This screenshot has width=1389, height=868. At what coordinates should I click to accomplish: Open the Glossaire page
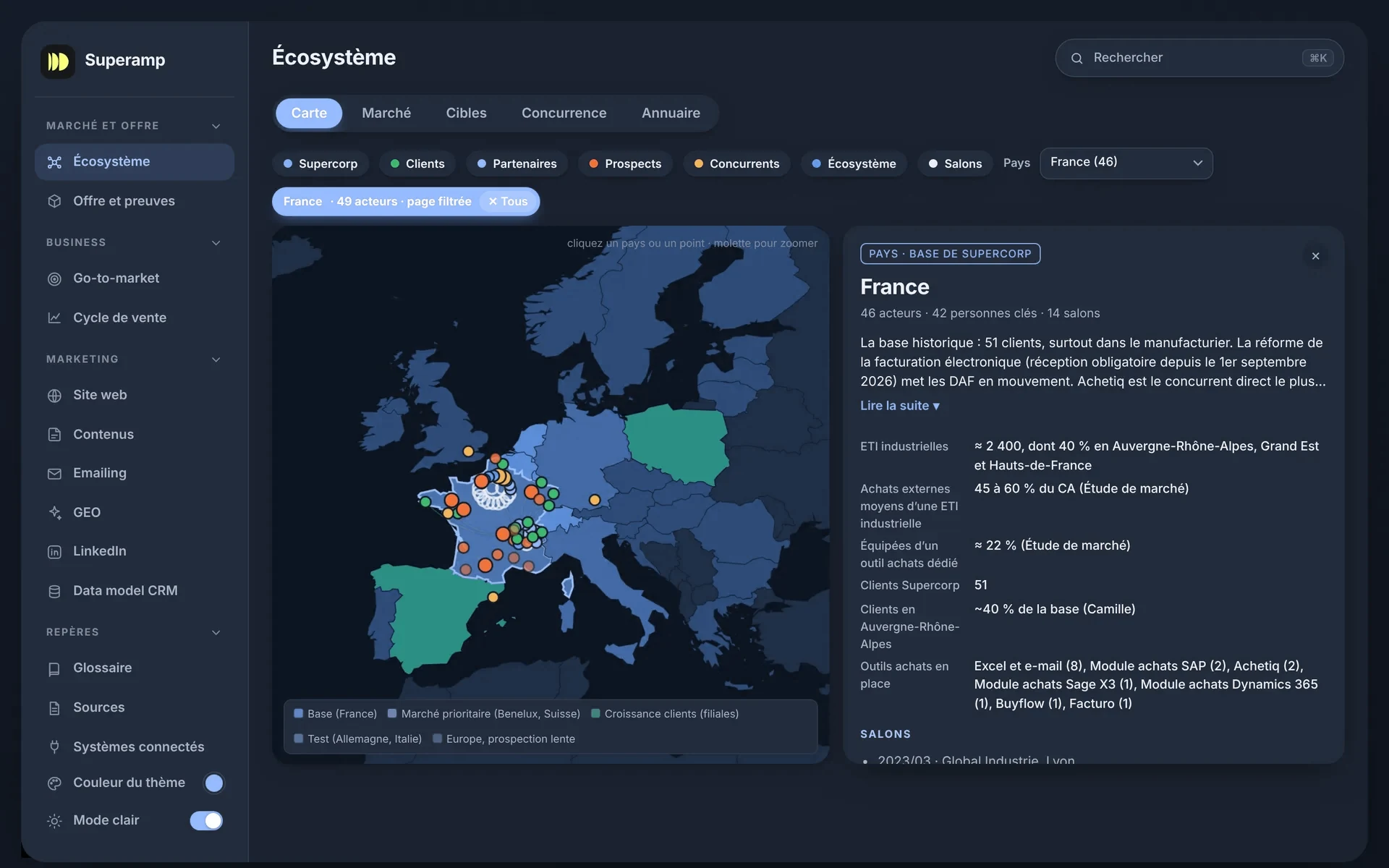coord(134,668)
